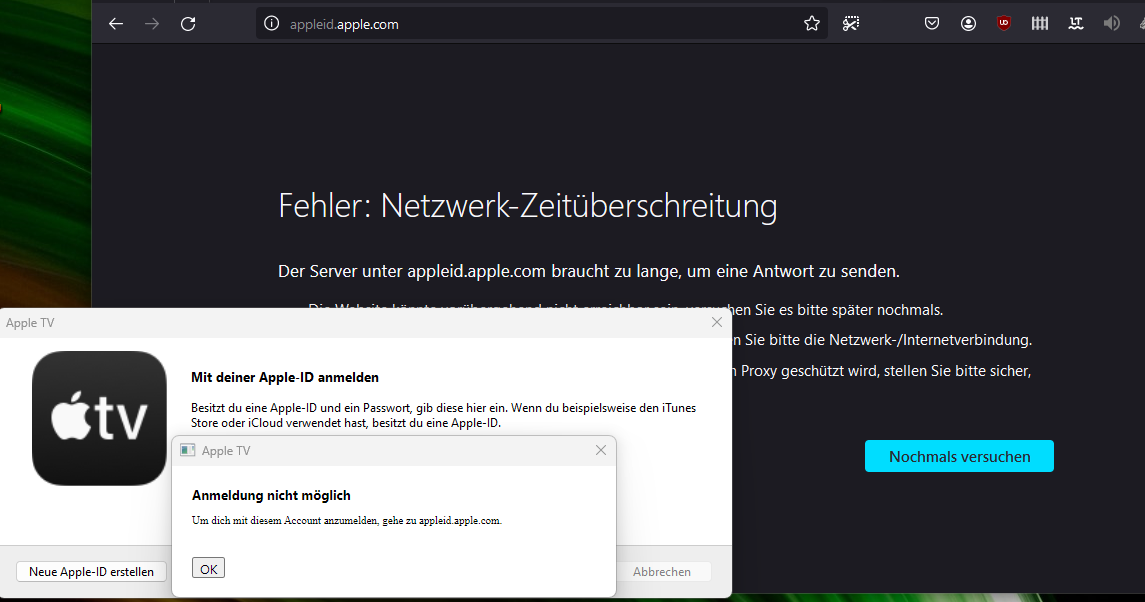Confirm the error dialog with OK

(208, 568)
